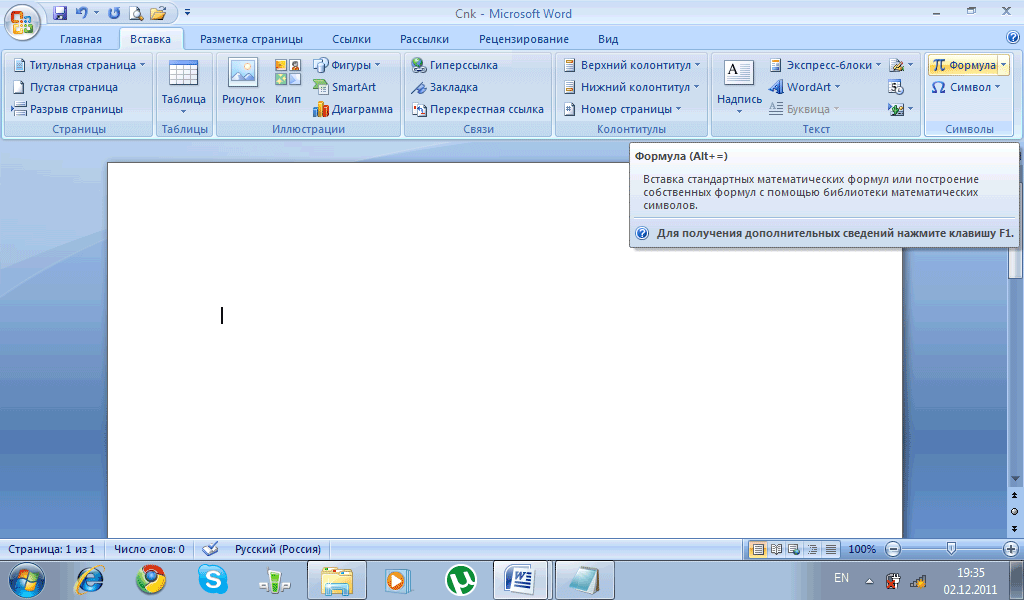This screenshot has height=600, width=1024.
Task: Insert clip art with the Клип button
Action: 287,81
